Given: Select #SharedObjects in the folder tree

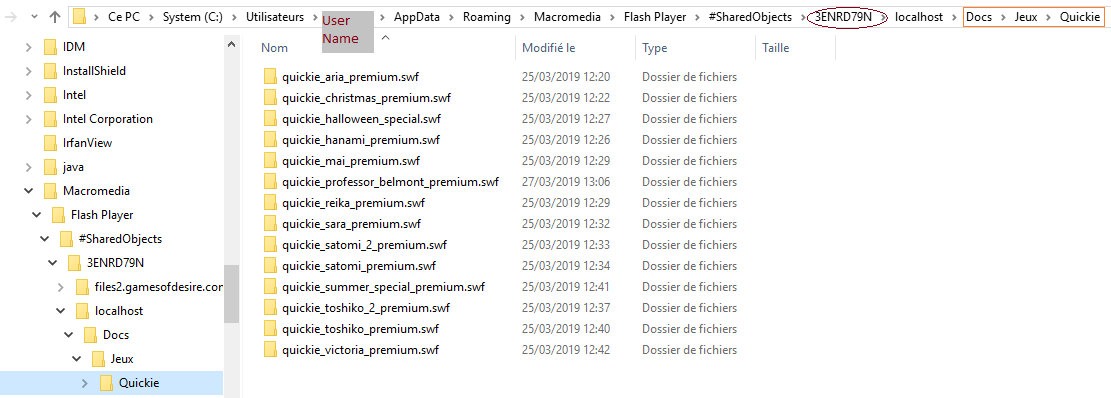Looking at the screenshot, I should (x=120, y=239).
